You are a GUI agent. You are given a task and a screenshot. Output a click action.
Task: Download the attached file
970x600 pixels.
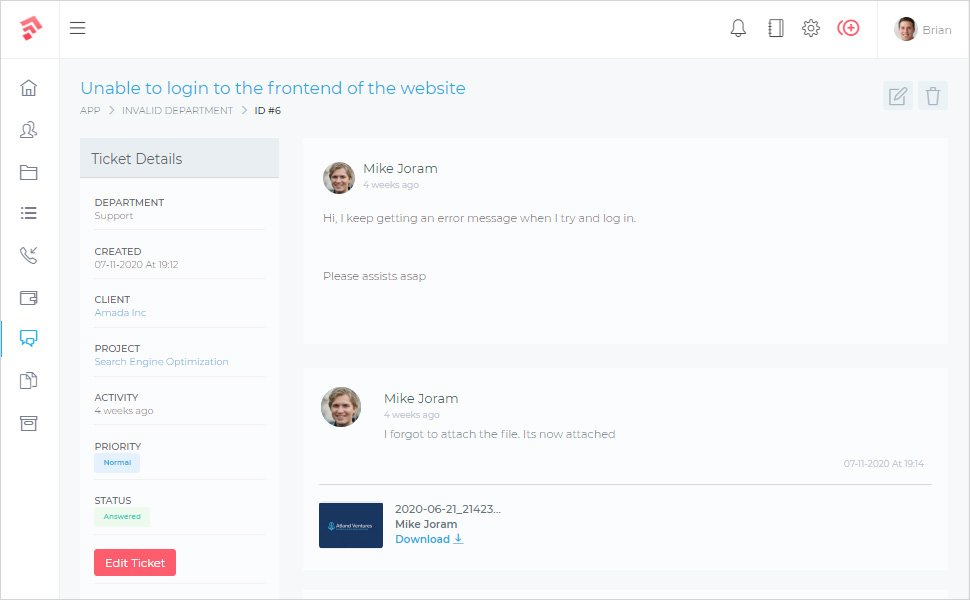429,539
